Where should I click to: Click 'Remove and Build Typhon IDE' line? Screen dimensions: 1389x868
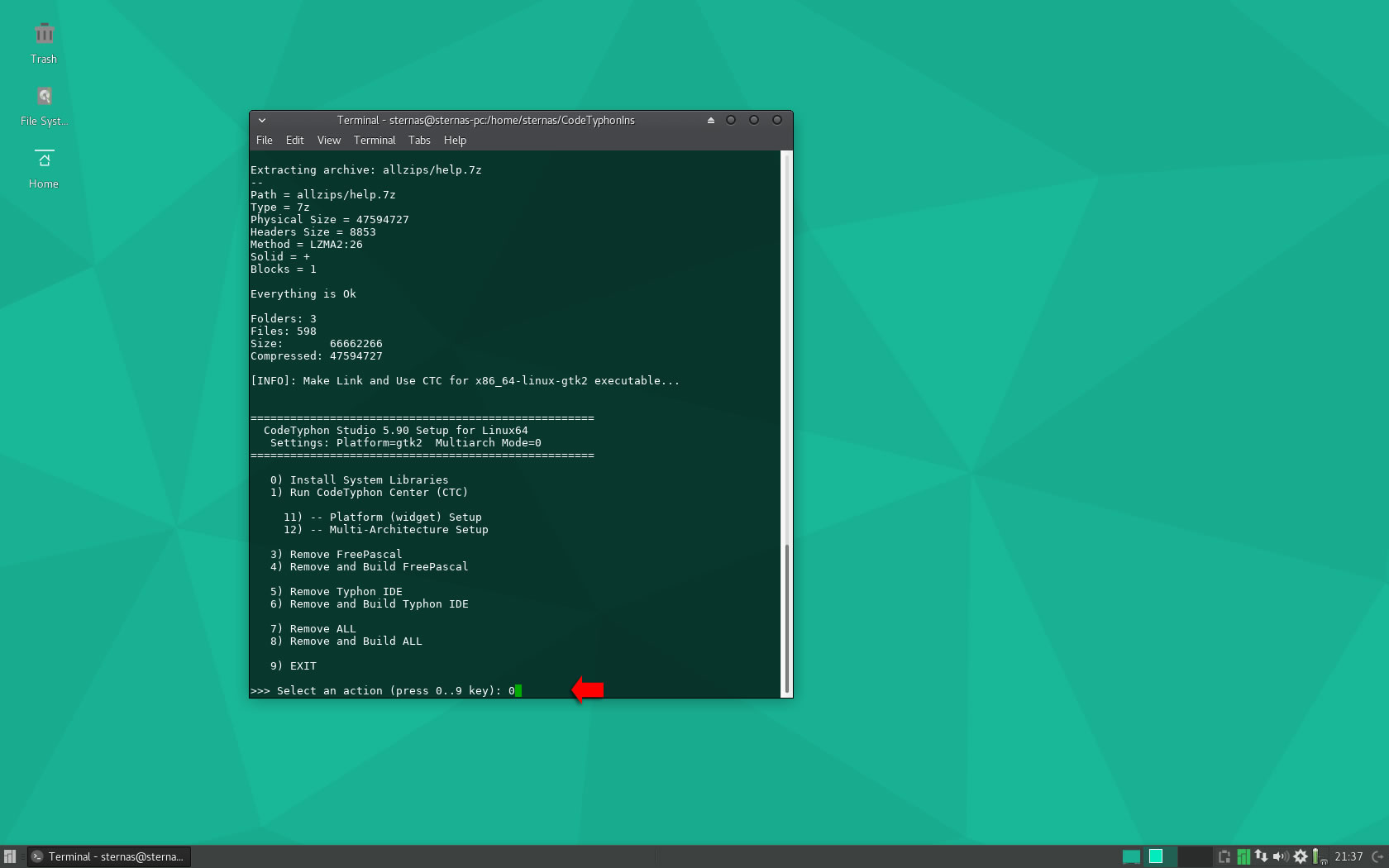click(x=369, y=604)
